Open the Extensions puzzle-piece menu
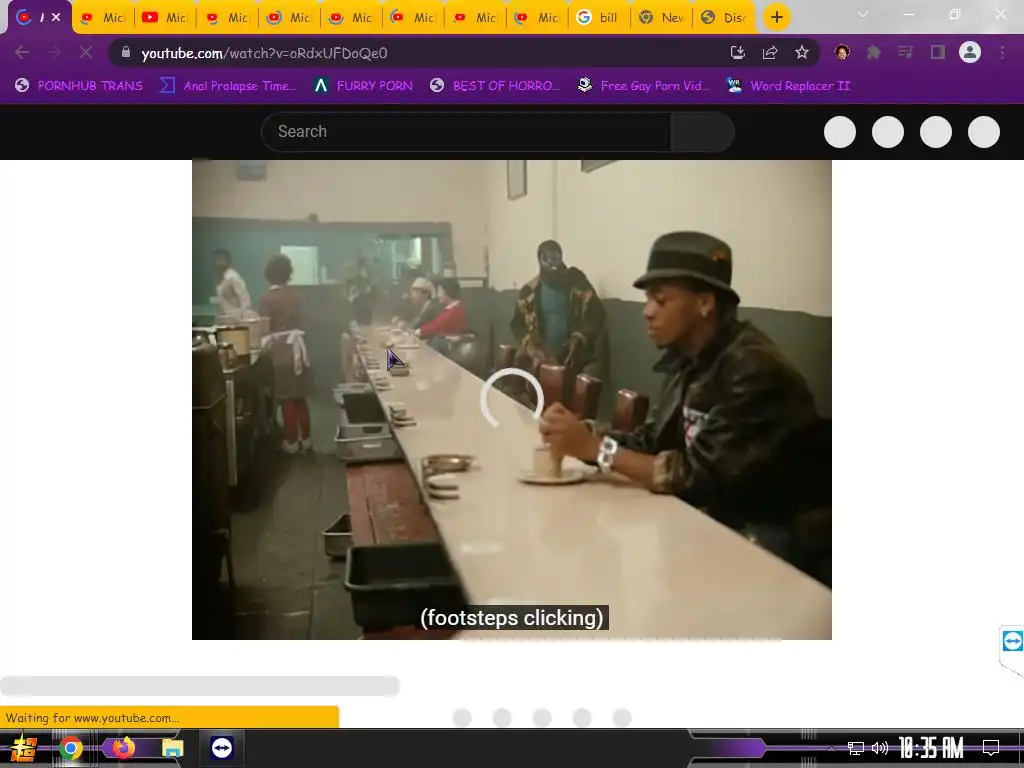This screenshot has width=1024, height=768. (874, 52)
